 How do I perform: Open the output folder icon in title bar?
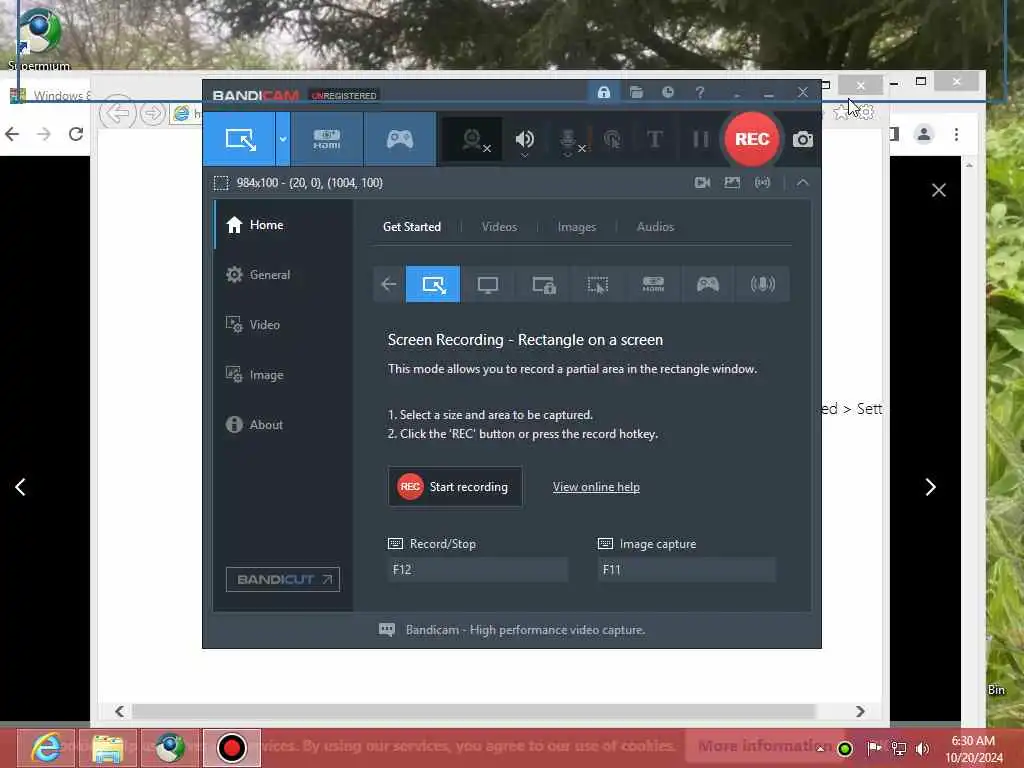pos(636,92)
